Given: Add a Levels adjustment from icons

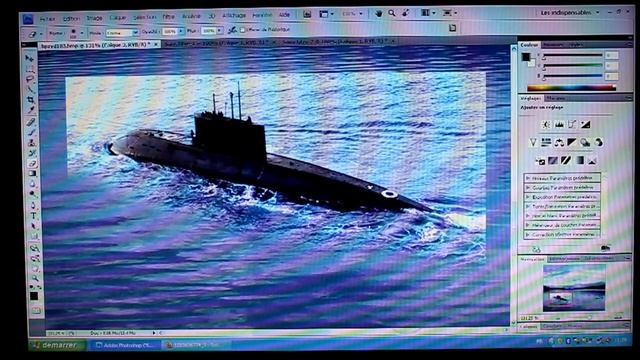Looking at the screenshot, I should pyautogui.click(x=559, y=124).
